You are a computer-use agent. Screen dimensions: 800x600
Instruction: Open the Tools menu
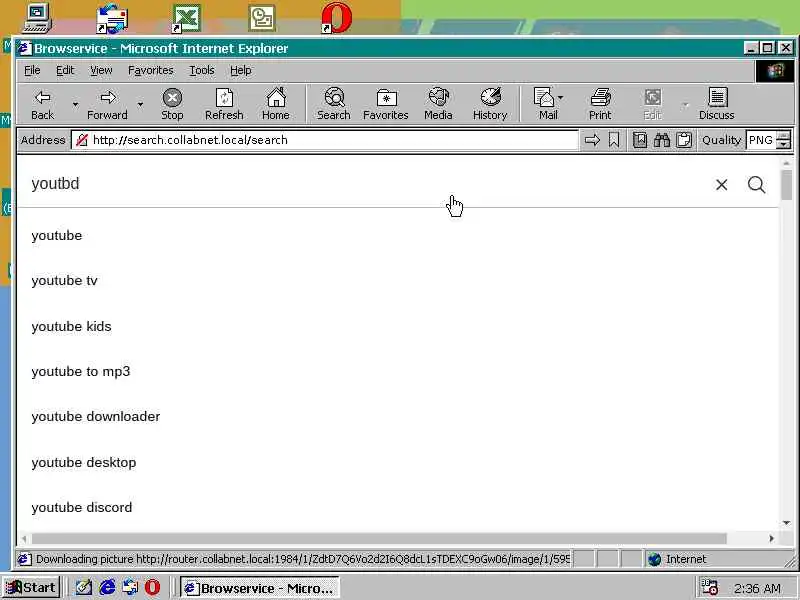(202, 70)
